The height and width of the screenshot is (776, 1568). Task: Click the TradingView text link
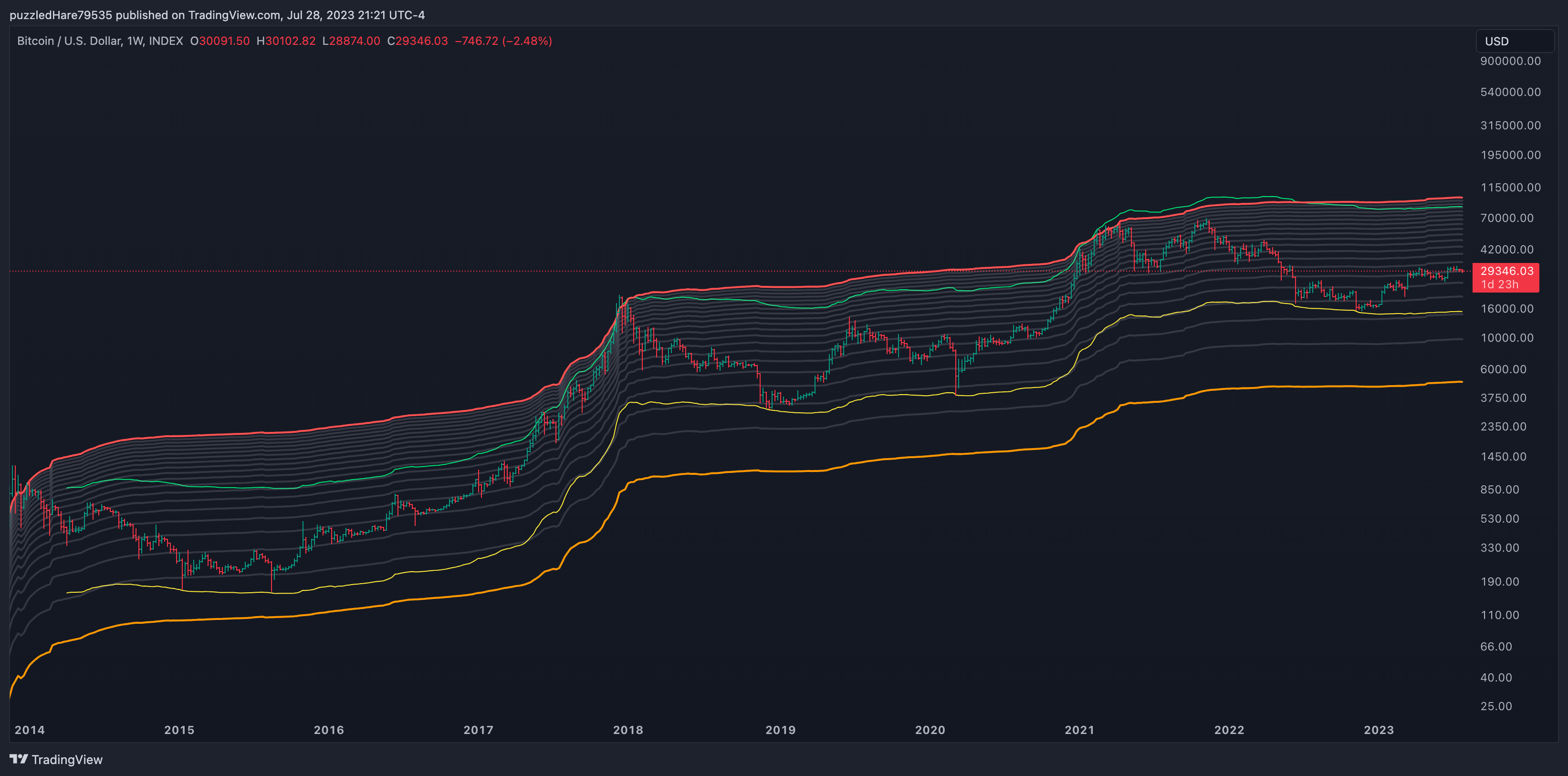pos(67,760)
